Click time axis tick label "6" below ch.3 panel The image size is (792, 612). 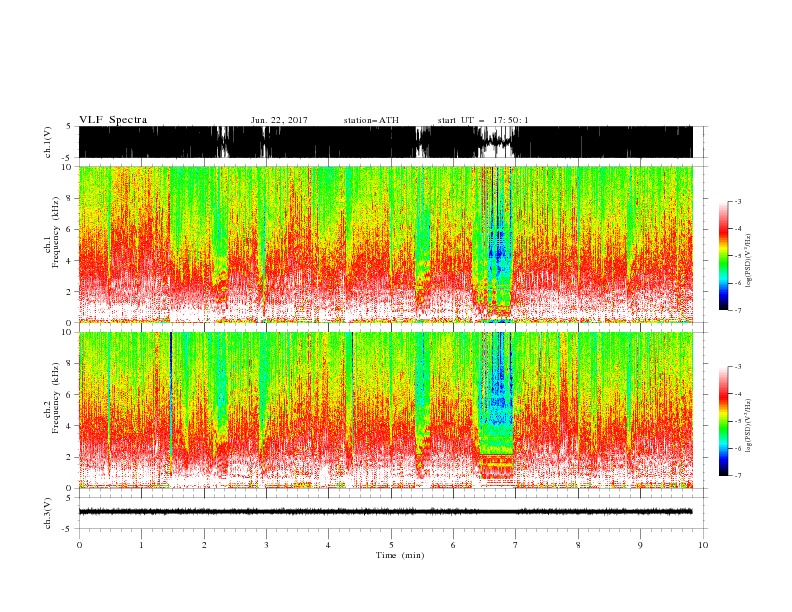point(454,545)
